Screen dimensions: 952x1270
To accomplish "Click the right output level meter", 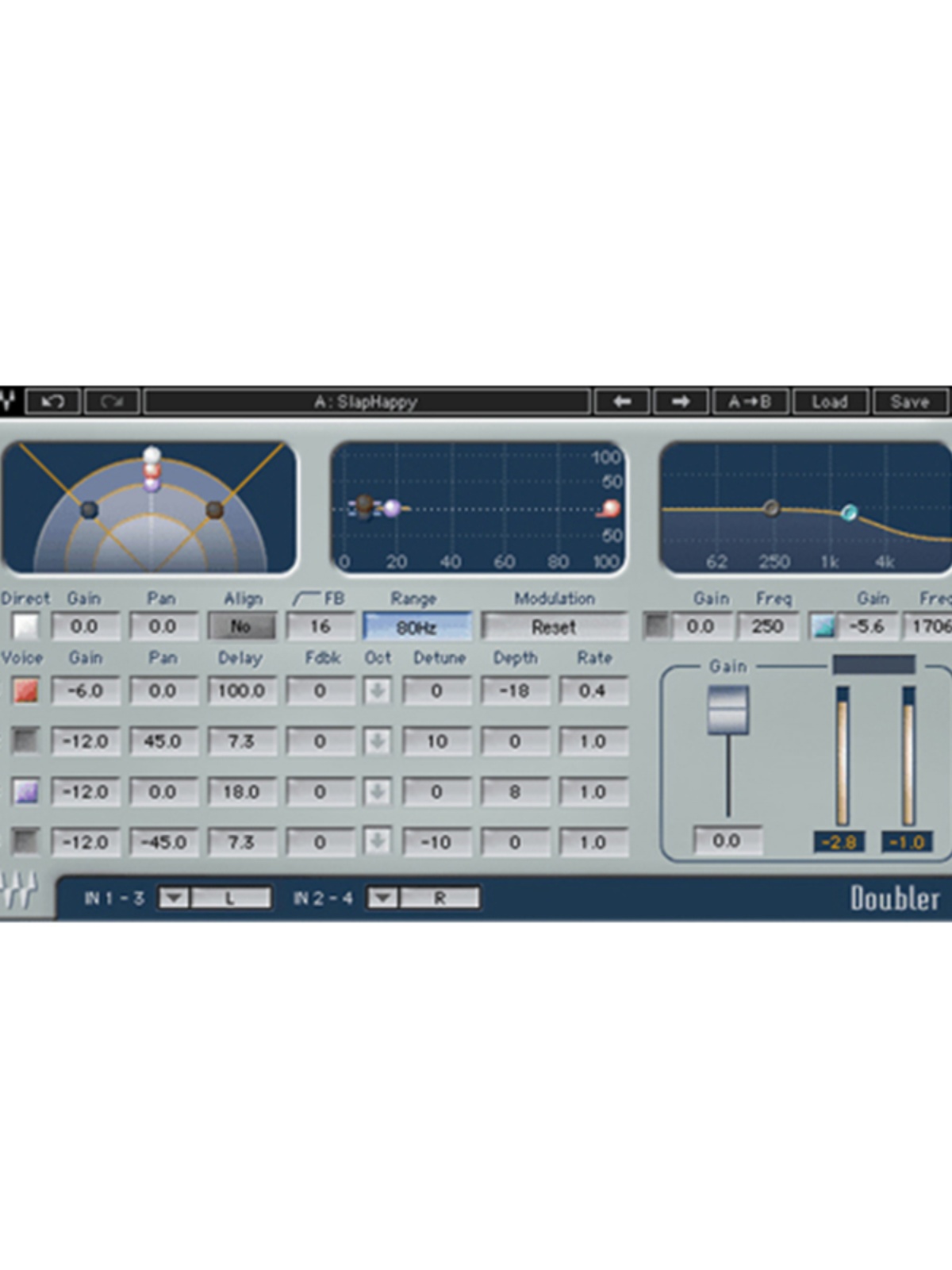I will coord(908,756).
